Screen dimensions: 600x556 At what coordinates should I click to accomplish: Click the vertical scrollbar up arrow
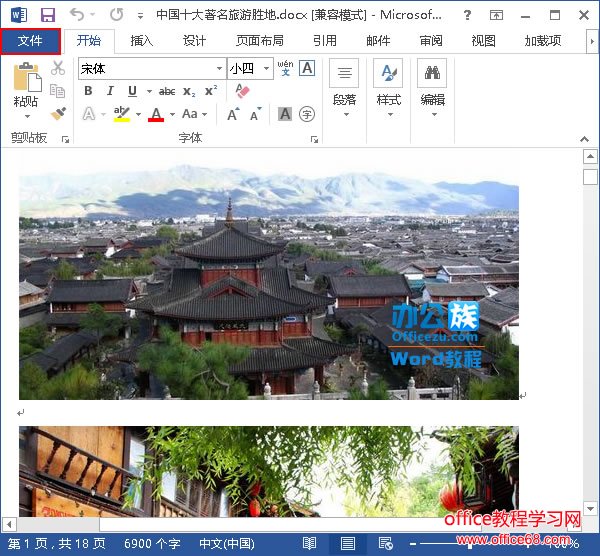tap(590, 156)
